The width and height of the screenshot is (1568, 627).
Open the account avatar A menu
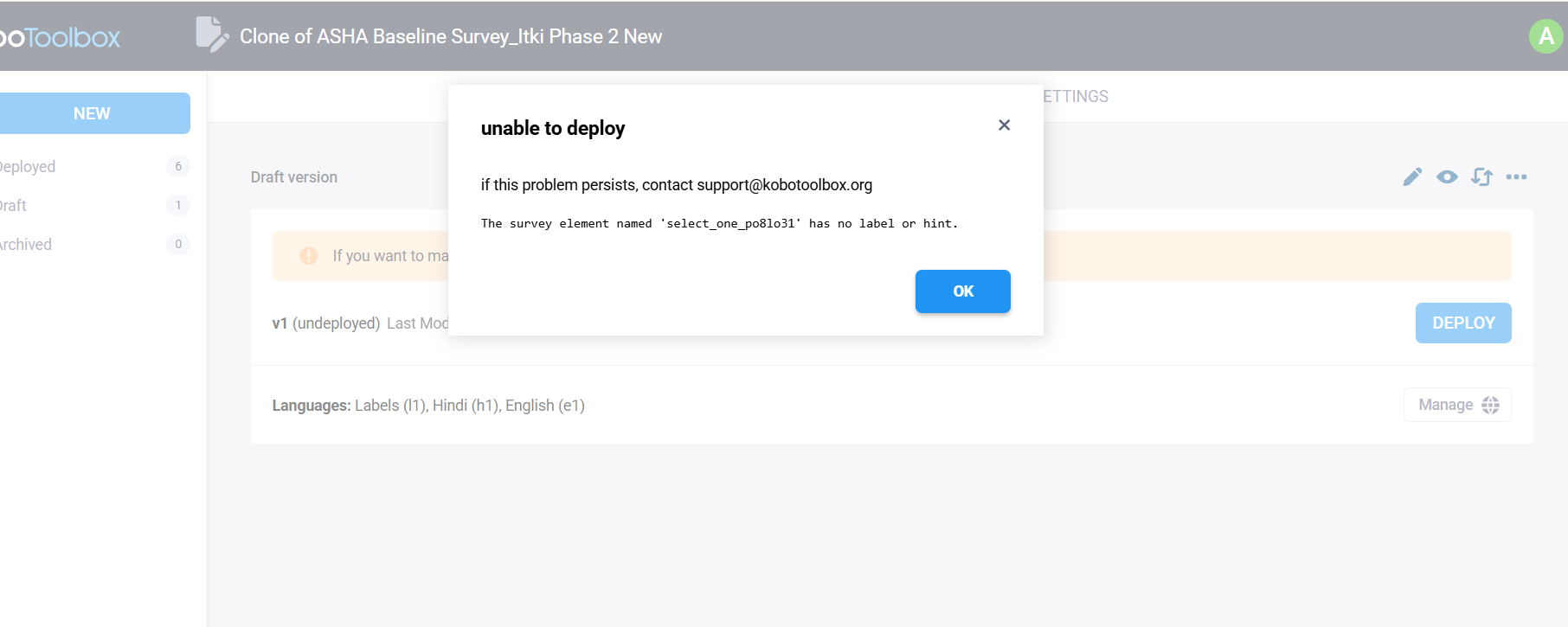pyautogui.click(x=1546, y=36)
